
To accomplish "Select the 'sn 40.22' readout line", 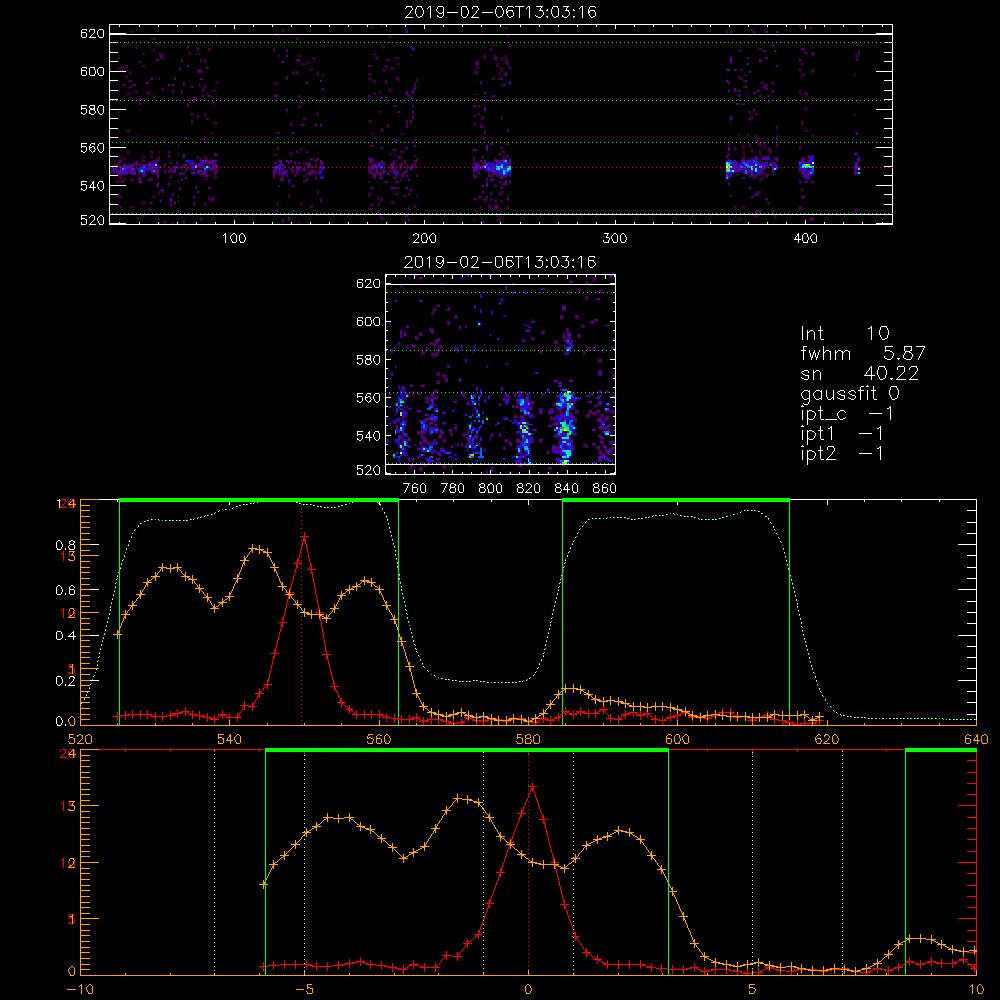I will [x=859, y=373].
